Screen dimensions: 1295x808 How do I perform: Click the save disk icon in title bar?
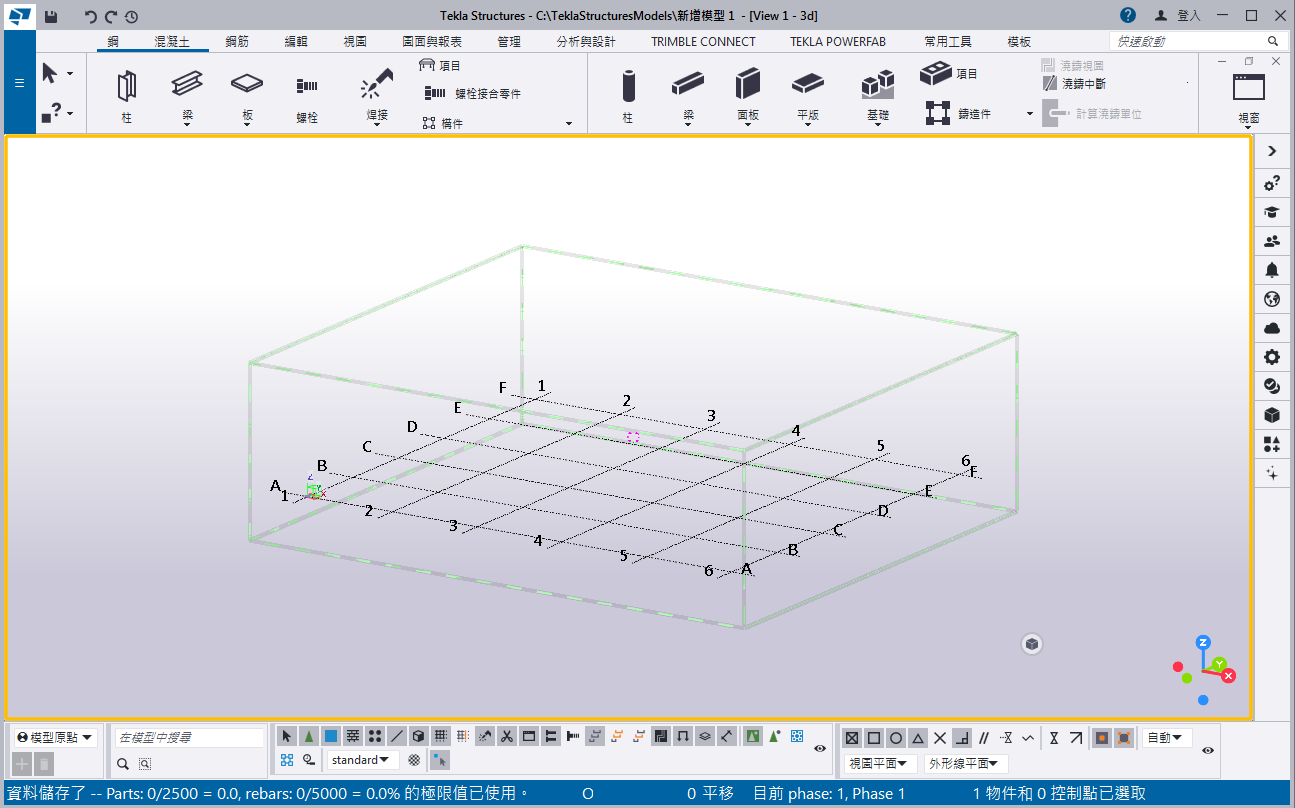pos(51,16)
